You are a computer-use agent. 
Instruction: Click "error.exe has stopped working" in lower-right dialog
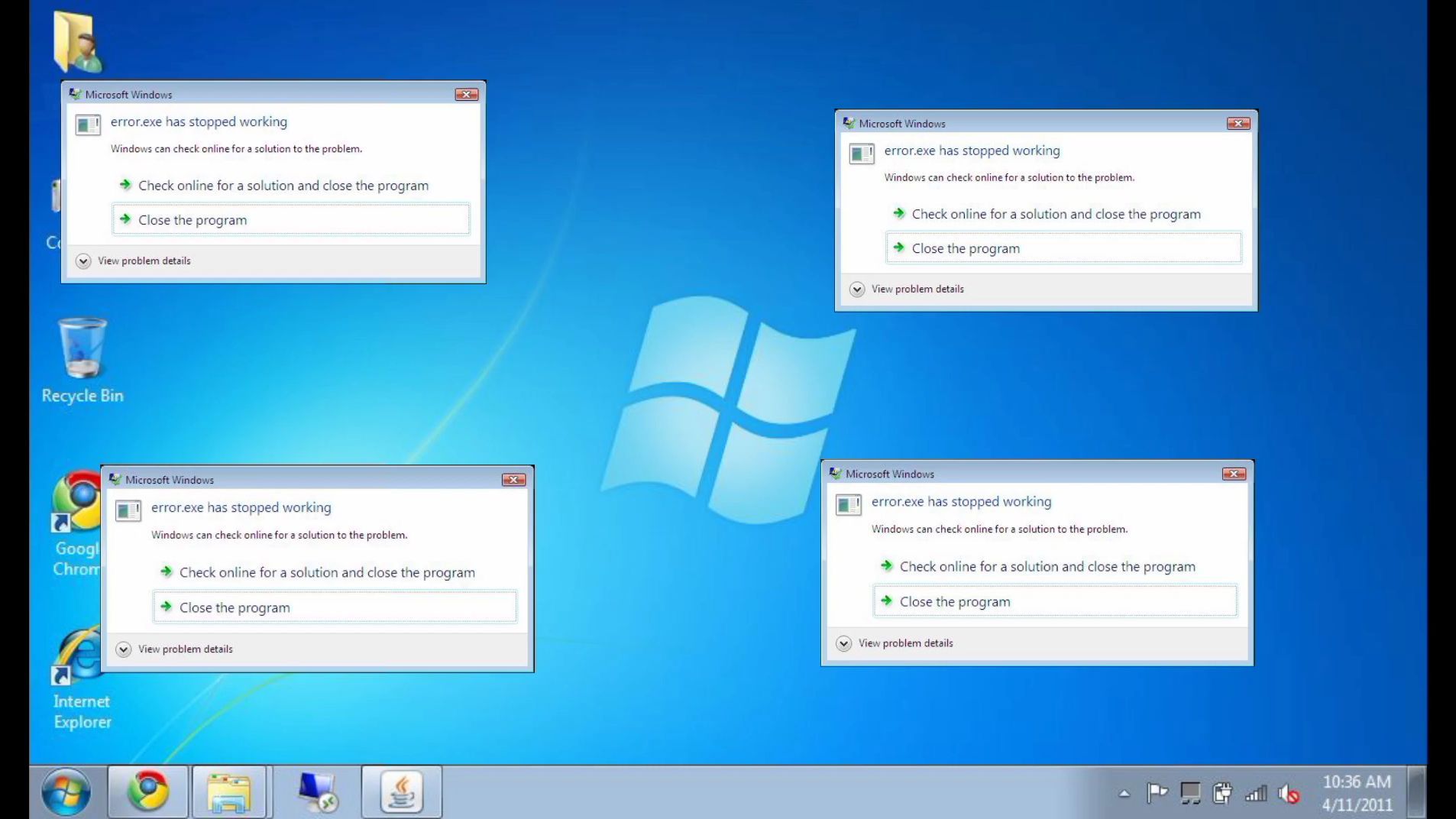[961, 502]
